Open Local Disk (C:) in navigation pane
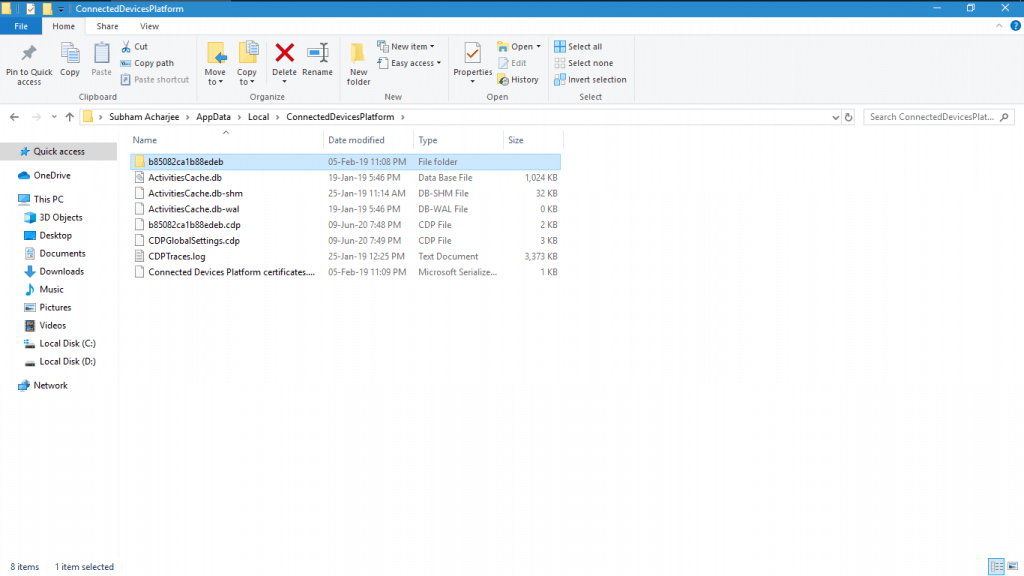Image resolution: width=1024 pixels, height=576 pixels. coord(67,343)
